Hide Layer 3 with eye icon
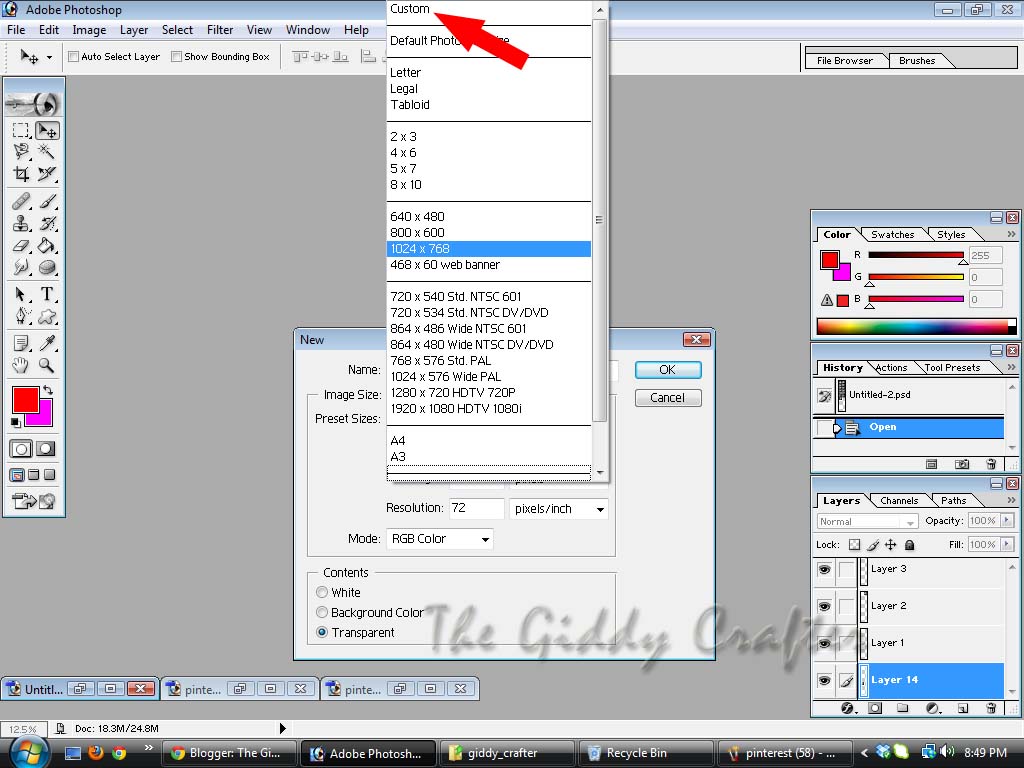The image size is (1024, 768). 824,569
